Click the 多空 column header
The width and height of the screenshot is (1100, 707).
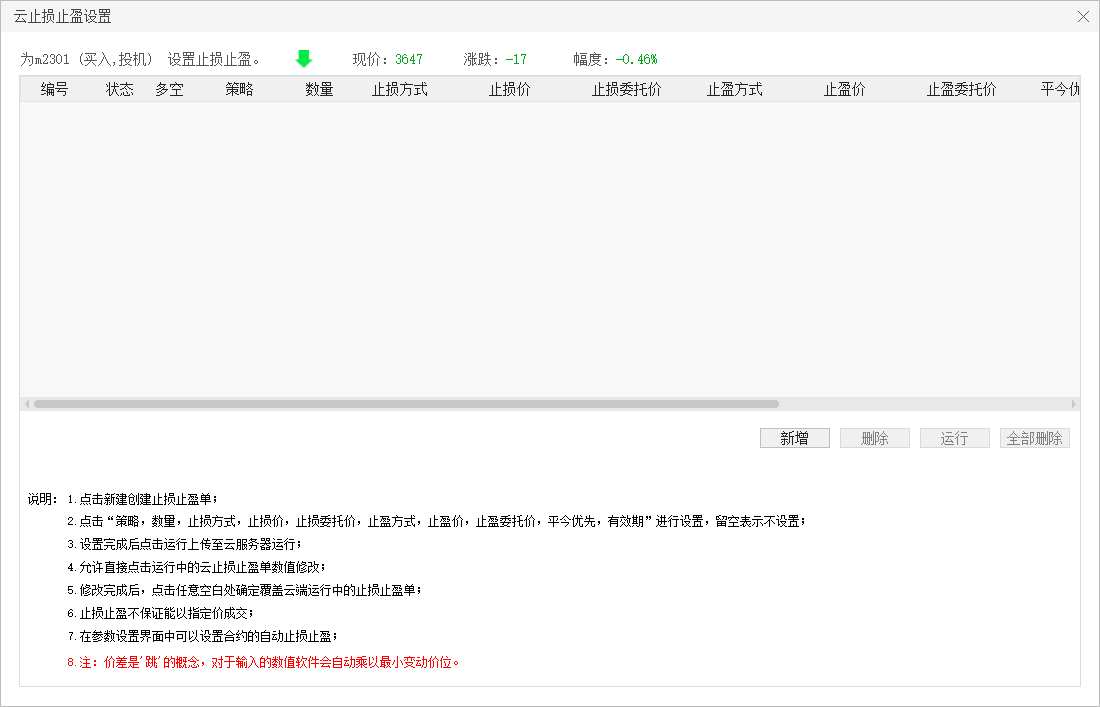point(169,89)
